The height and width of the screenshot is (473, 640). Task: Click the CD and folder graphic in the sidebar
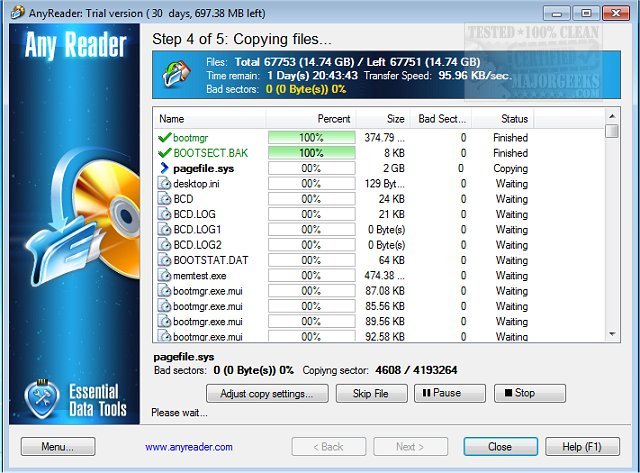click(x=82, y=216)
